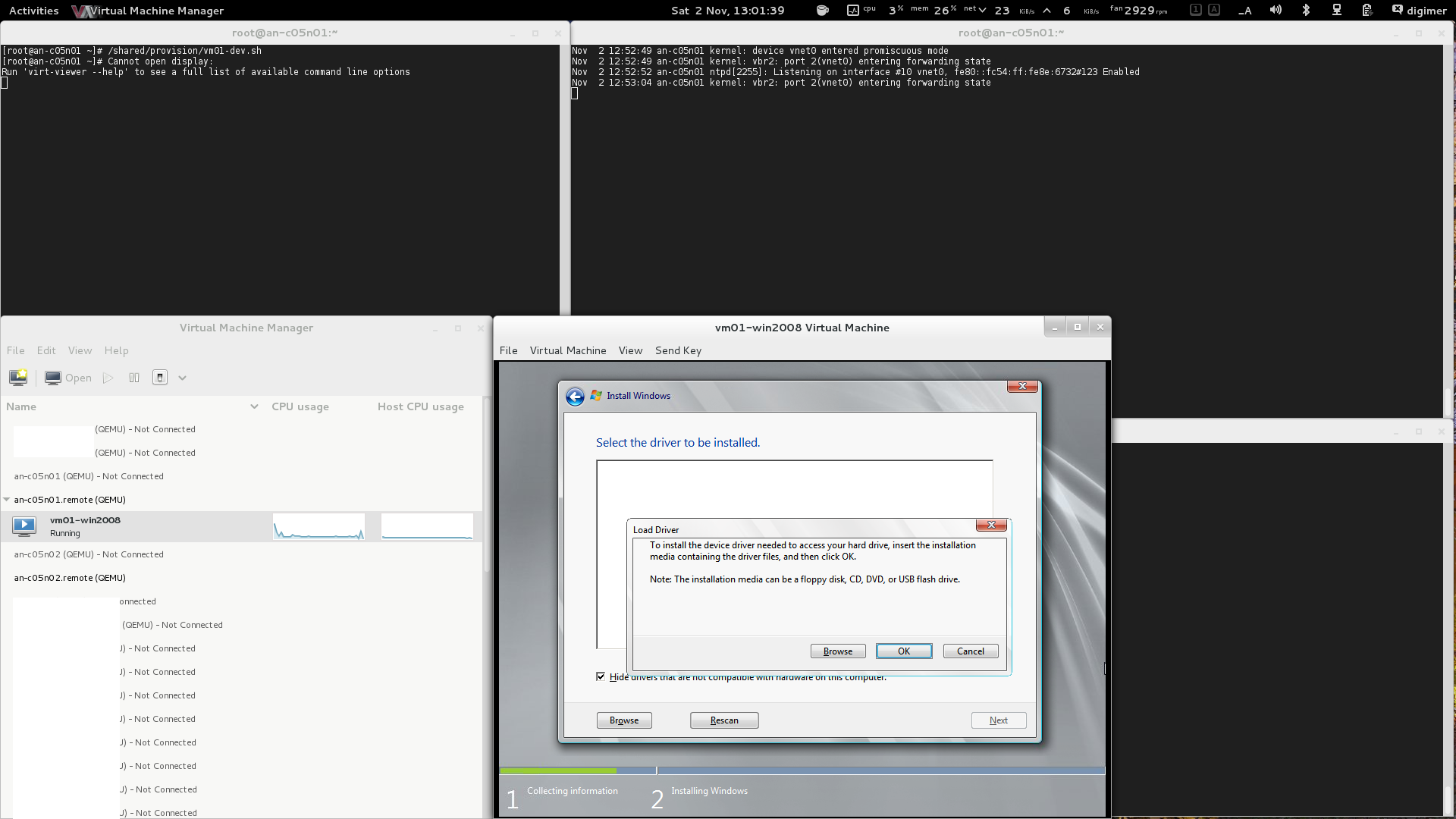Click the back arrow in Install Windows
Viewport: 1456px width, 819px height.
pos(575,396)
